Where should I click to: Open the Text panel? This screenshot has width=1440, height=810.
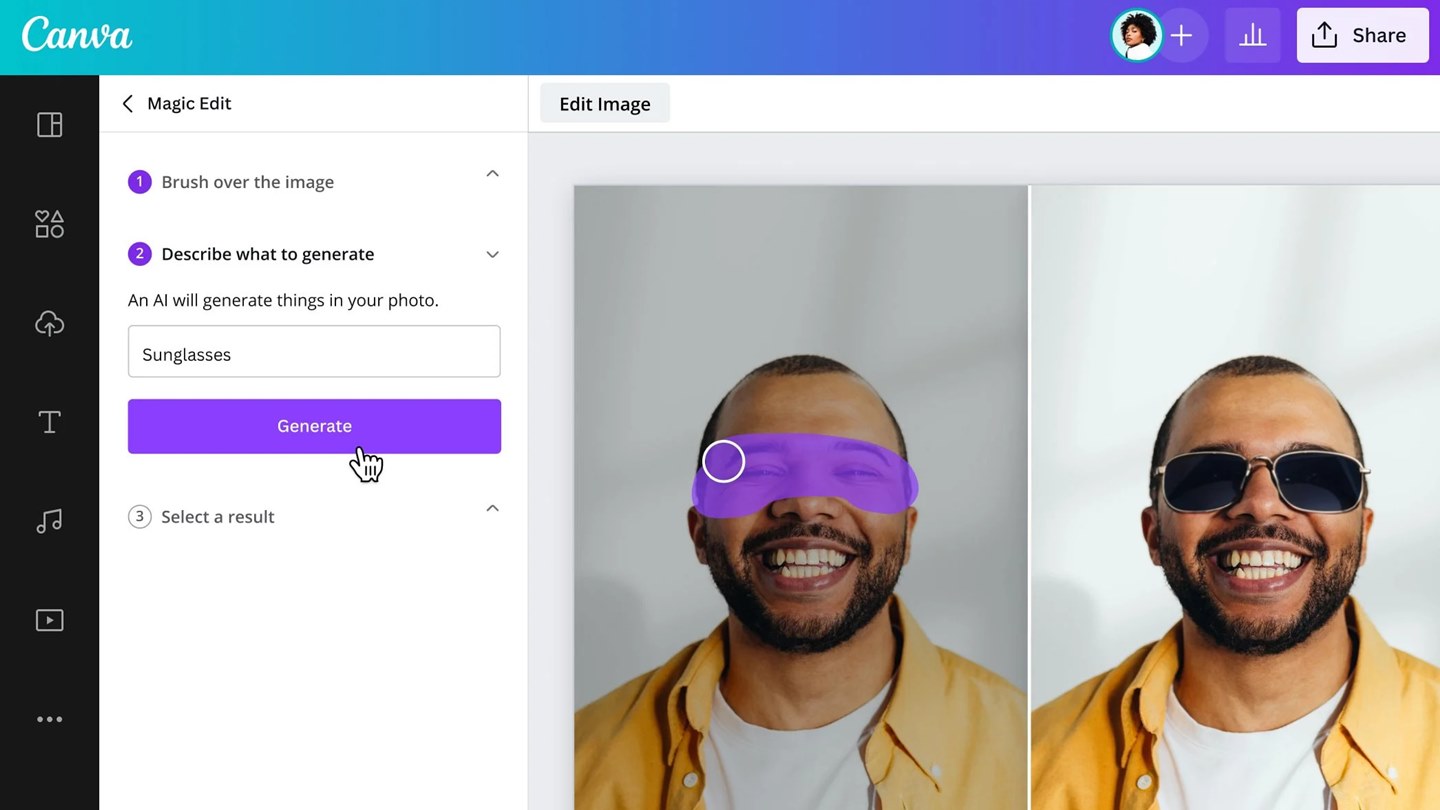pyautogui.click(x=49, y=421)
